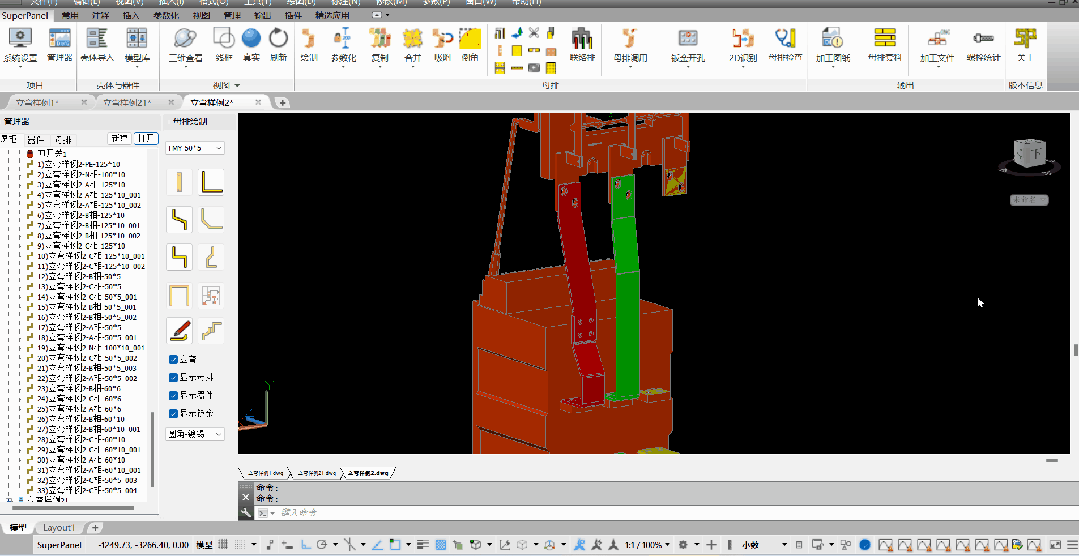Choose the red pencil free-draw busbar tool
This screenshot has height=556, width=1079.
[179, 331]
